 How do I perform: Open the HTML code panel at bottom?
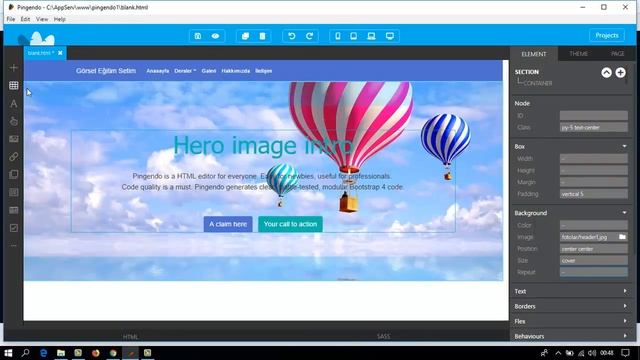click(131, 337)
